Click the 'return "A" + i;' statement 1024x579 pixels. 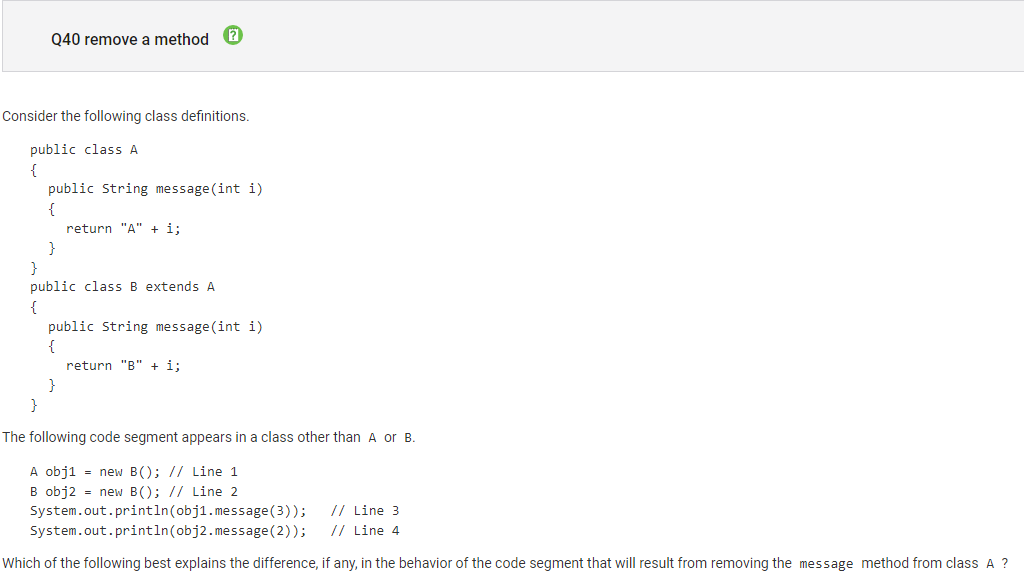(123, 228)
